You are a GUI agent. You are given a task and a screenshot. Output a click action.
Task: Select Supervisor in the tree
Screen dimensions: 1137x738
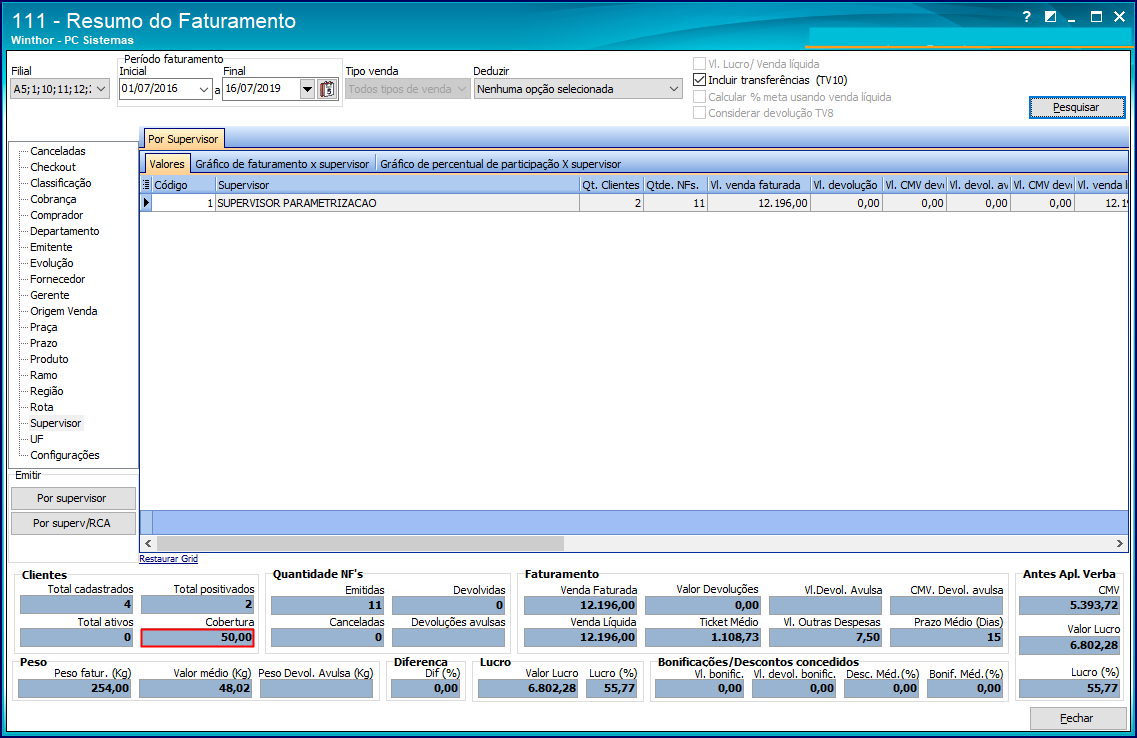56,423
